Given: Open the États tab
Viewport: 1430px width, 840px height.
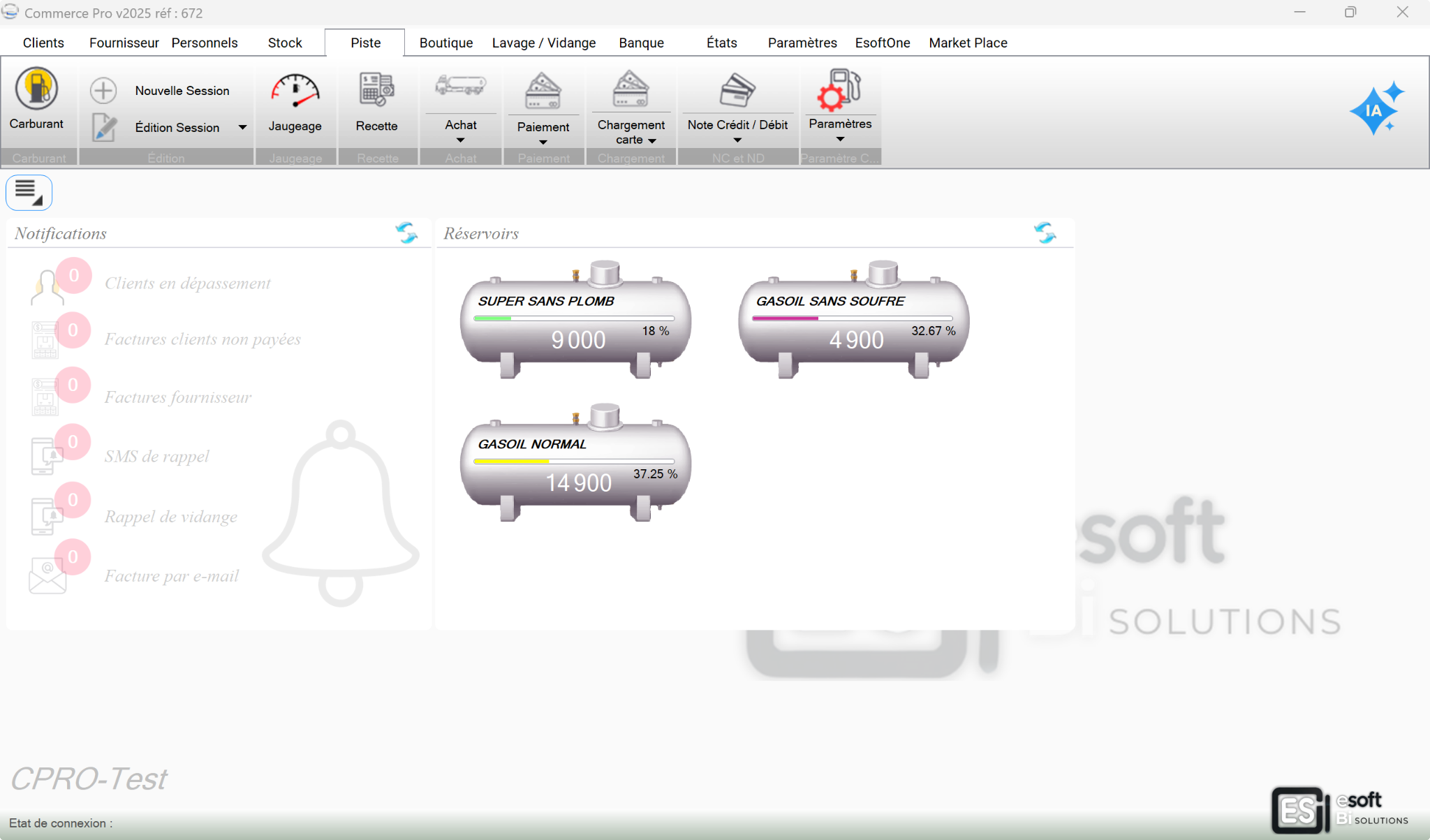Looking at the screenshot, I should (x=721, y=43).
